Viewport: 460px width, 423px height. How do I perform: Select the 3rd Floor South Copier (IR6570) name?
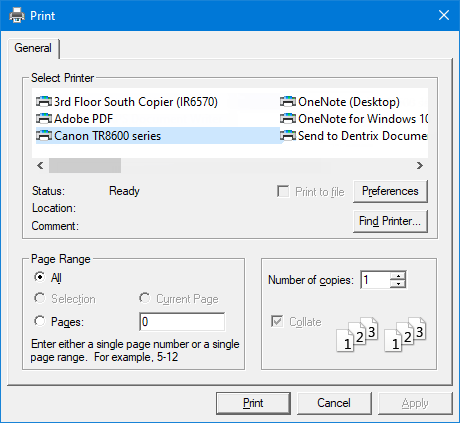(136, 102)
